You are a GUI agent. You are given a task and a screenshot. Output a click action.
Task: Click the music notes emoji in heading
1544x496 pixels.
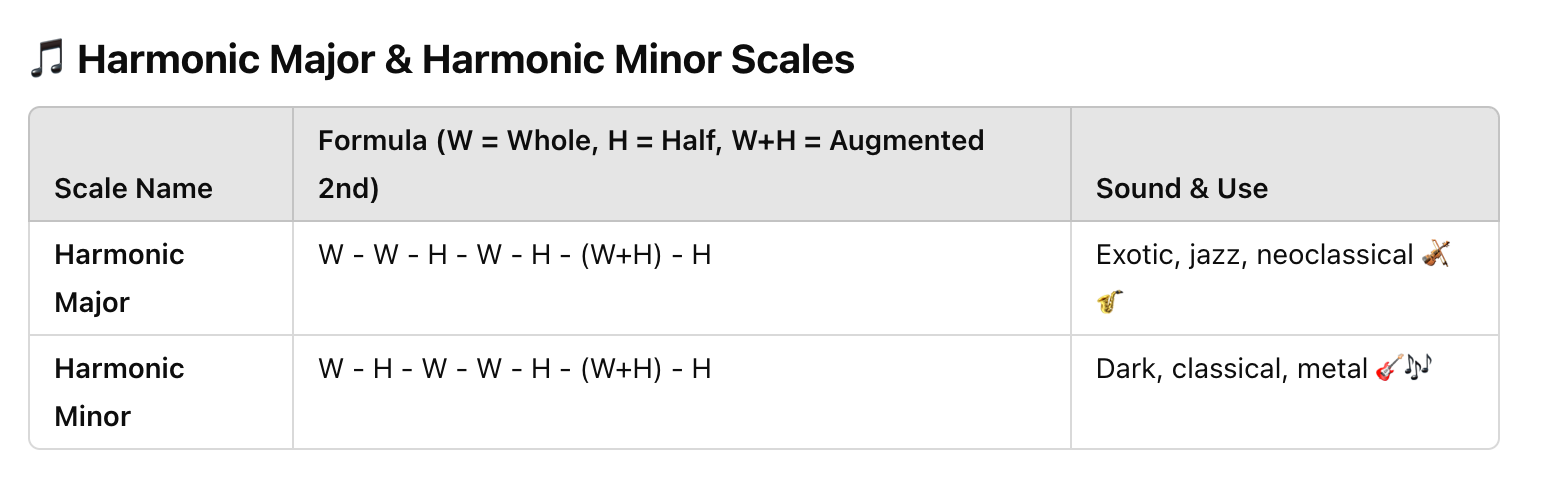(x=46, y=60)
